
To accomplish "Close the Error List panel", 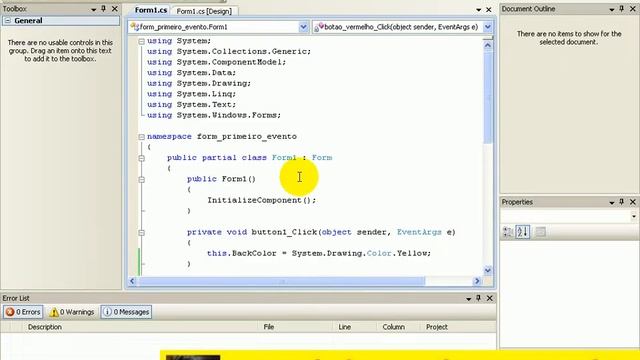I will [x=489, y=298].
